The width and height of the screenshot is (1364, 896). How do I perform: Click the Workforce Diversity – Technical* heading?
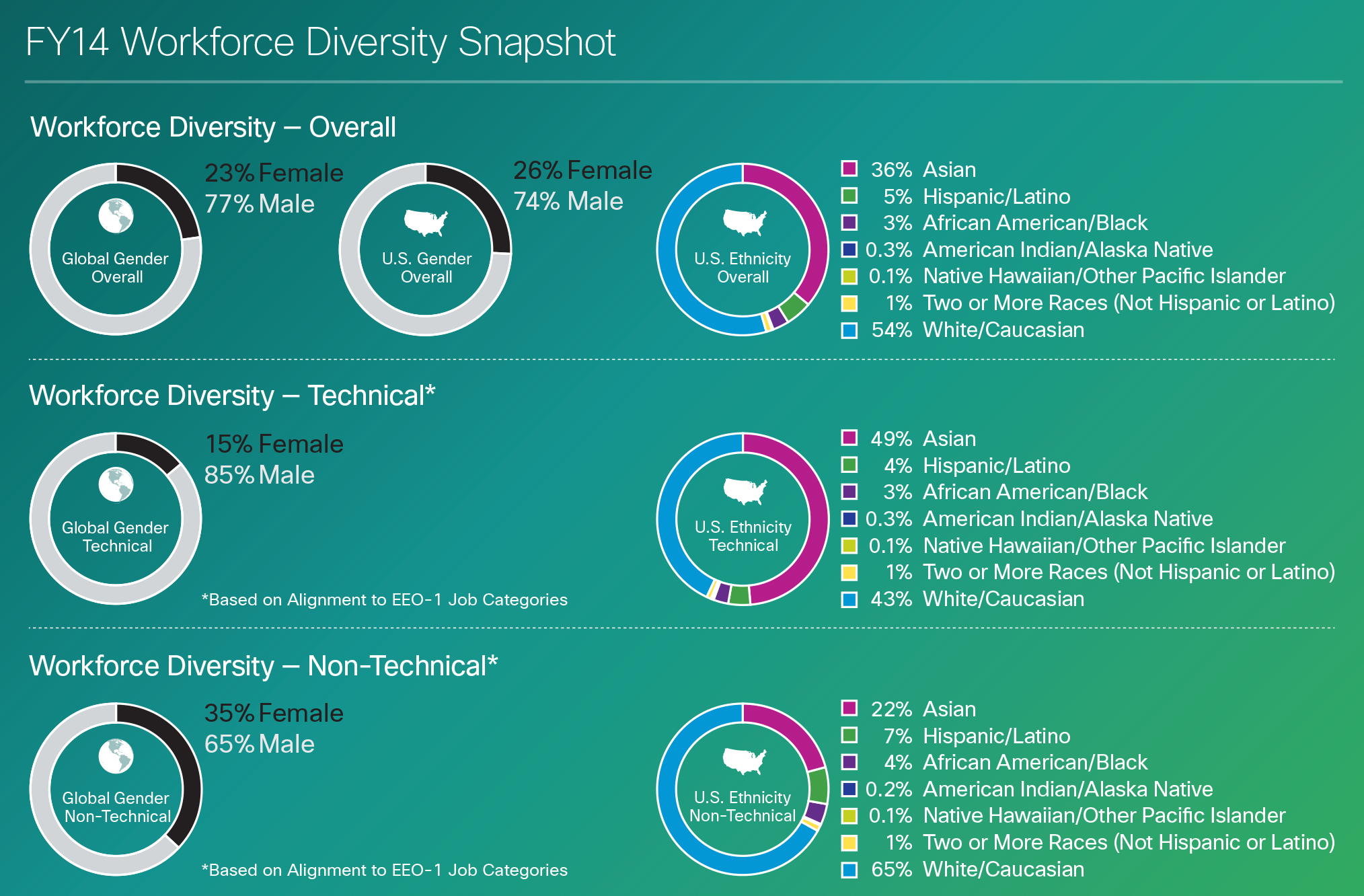[x=232, y=396]
